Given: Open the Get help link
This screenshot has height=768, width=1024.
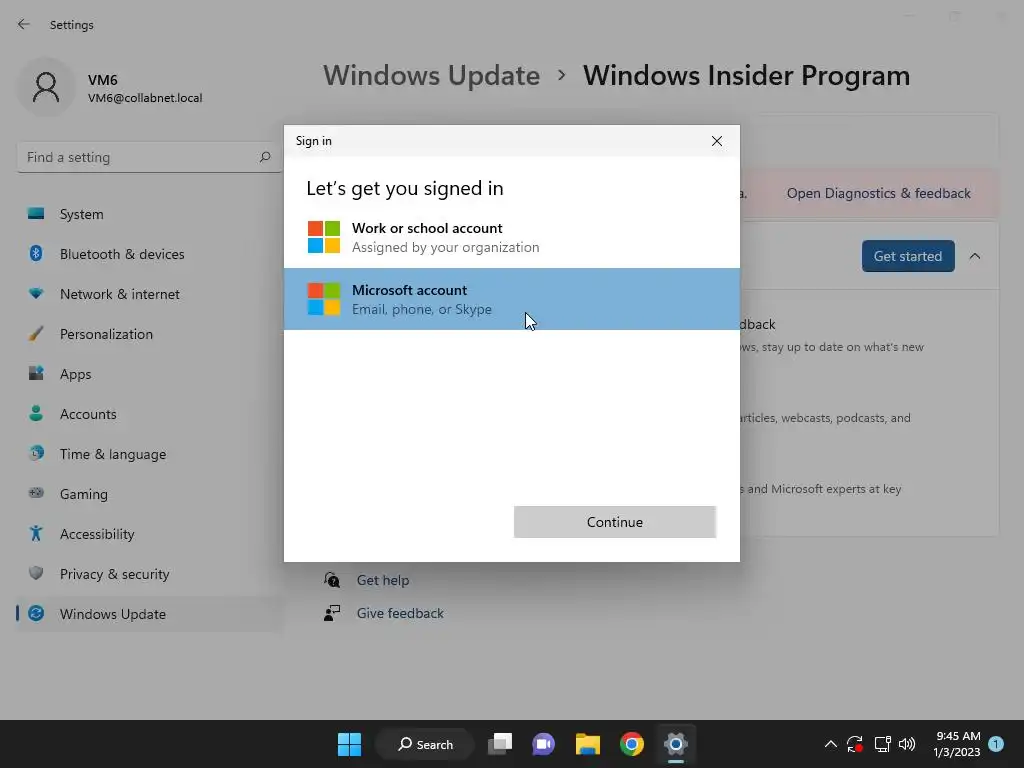Looking at the screenshot, I should [x=383, y=580].
